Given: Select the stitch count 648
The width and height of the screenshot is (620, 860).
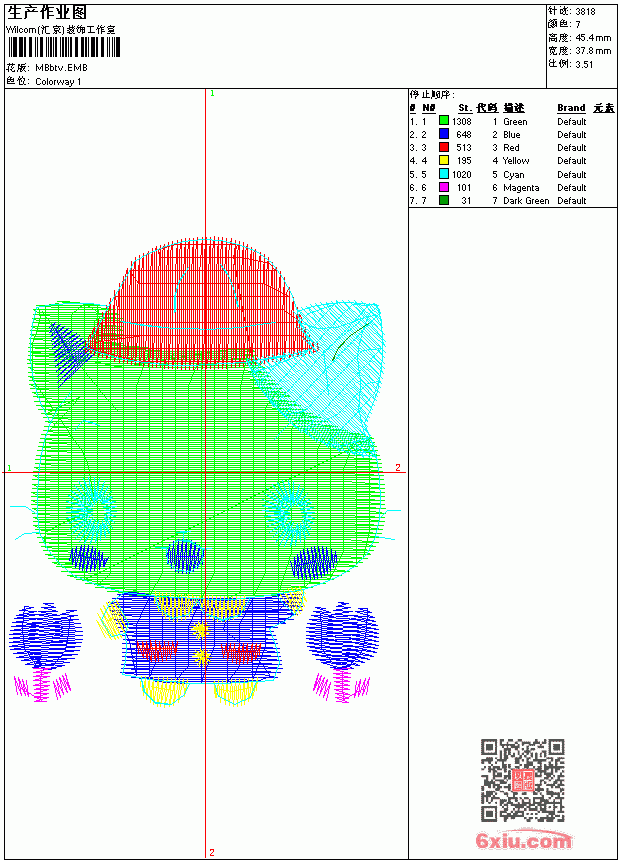Looking at the screenshot, I should coord(464,134).
